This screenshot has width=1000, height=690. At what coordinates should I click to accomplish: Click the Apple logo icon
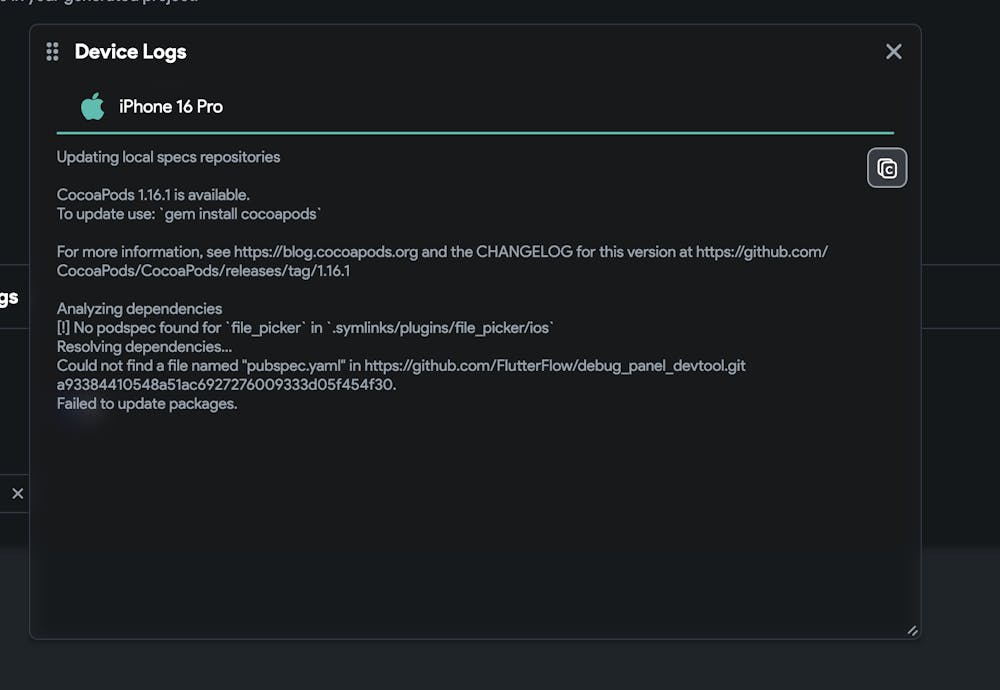pos(93,106)
